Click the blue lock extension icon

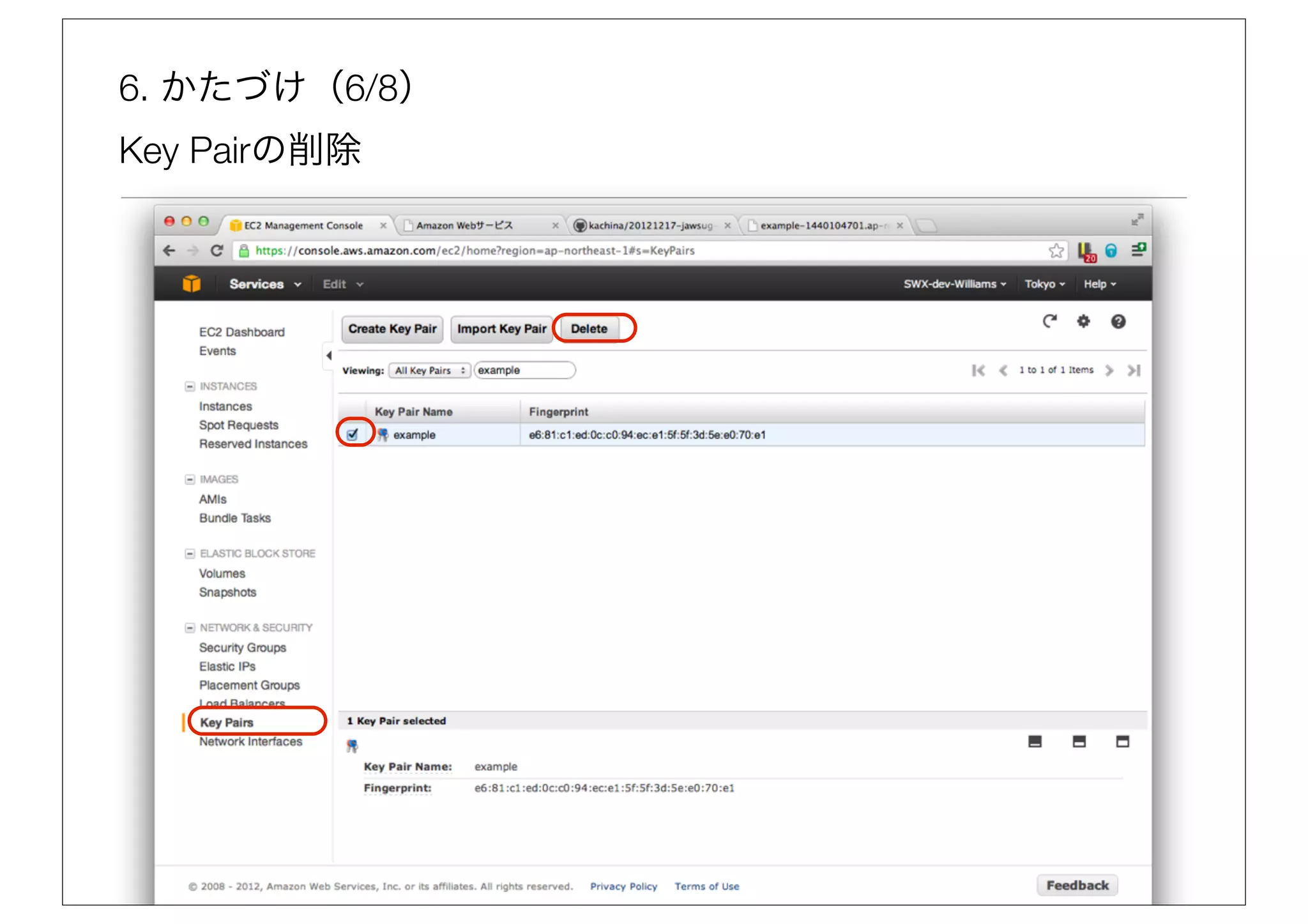(1111, 251)
